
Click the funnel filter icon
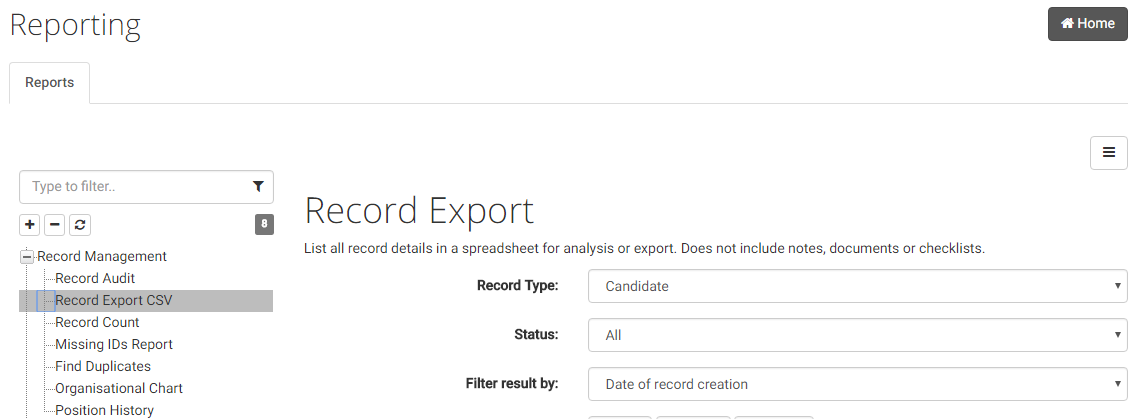[258, 187]
